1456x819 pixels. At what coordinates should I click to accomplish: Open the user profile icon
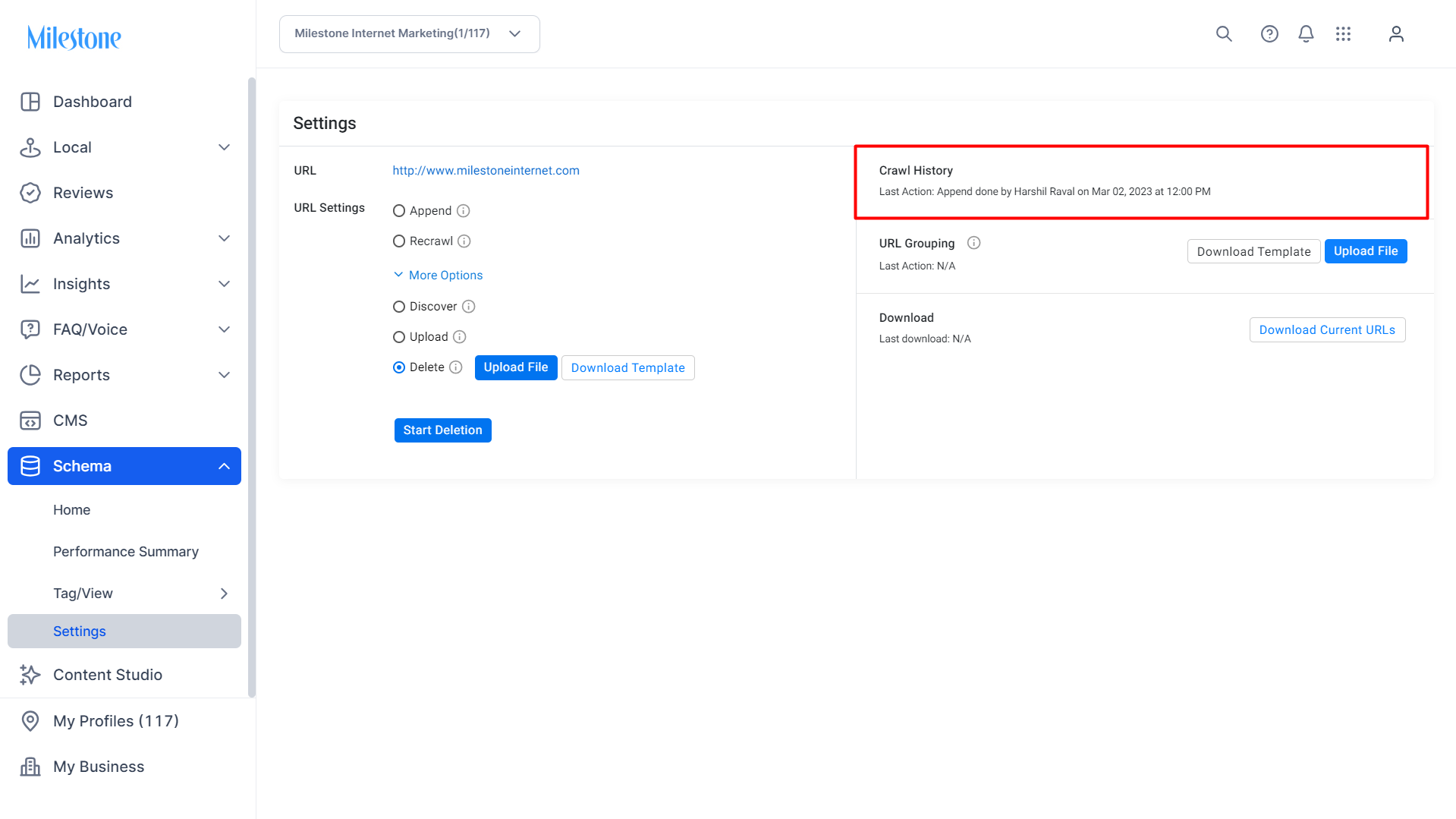1396,34
